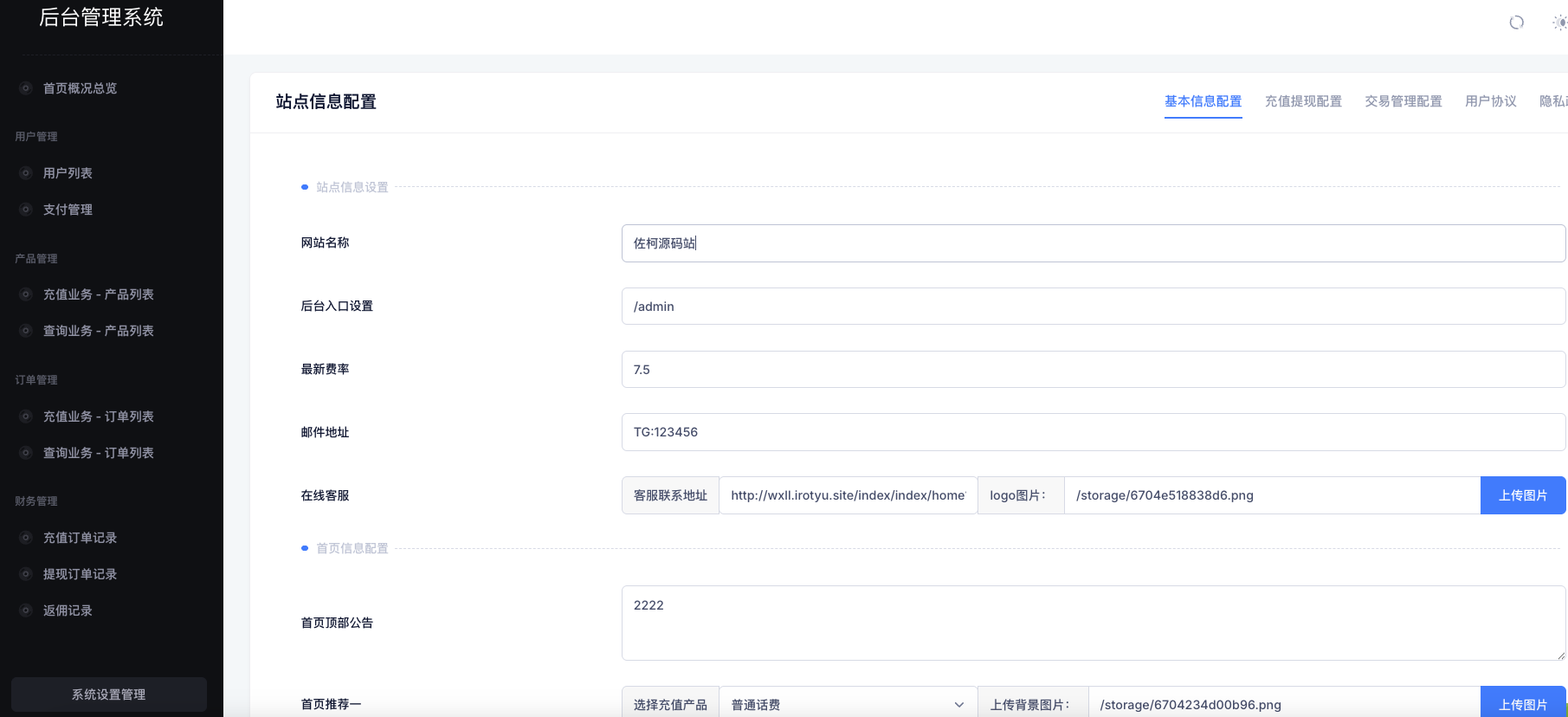
Task: Click the bullet icon beside 用户列表
Action: [x=26, y=173]
